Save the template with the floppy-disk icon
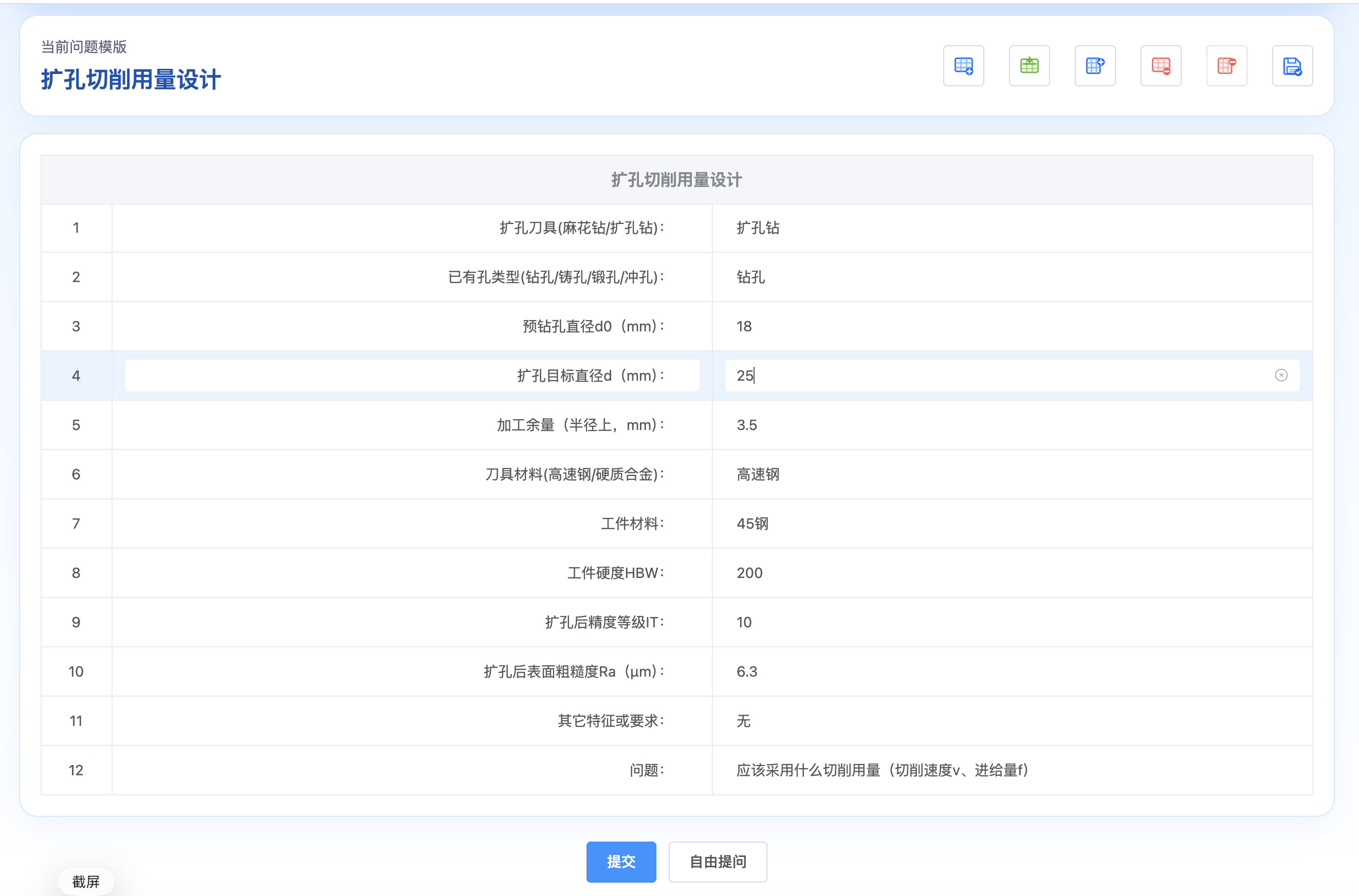The height and width of the screenshot is (896, 1359). (x=1292, y=66)
